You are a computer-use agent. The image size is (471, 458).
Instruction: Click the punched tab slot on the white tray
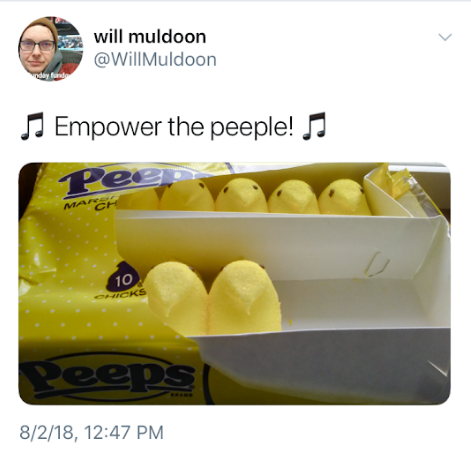pyautogui.click(x=377, y=263)
